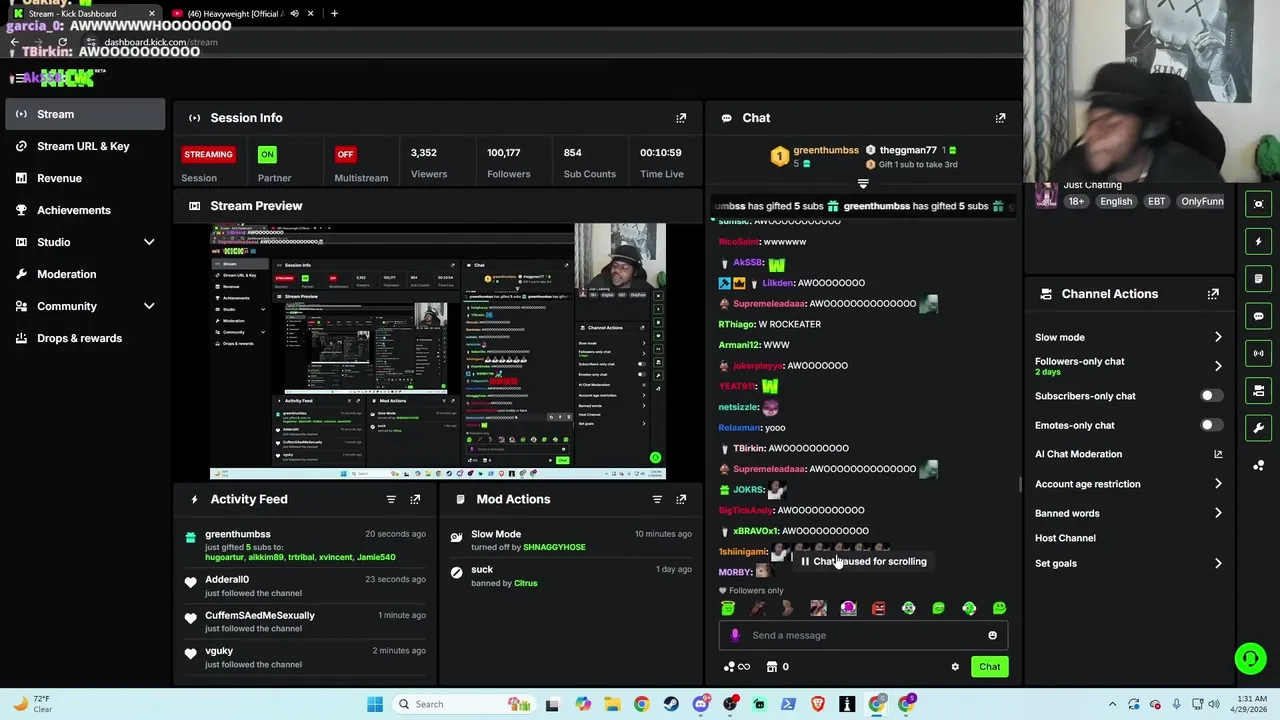The image size is (1280, 720).
Task: Click the broadcast signal sidebar icon
Action: pyautogui.click(x=1258, y=353)
